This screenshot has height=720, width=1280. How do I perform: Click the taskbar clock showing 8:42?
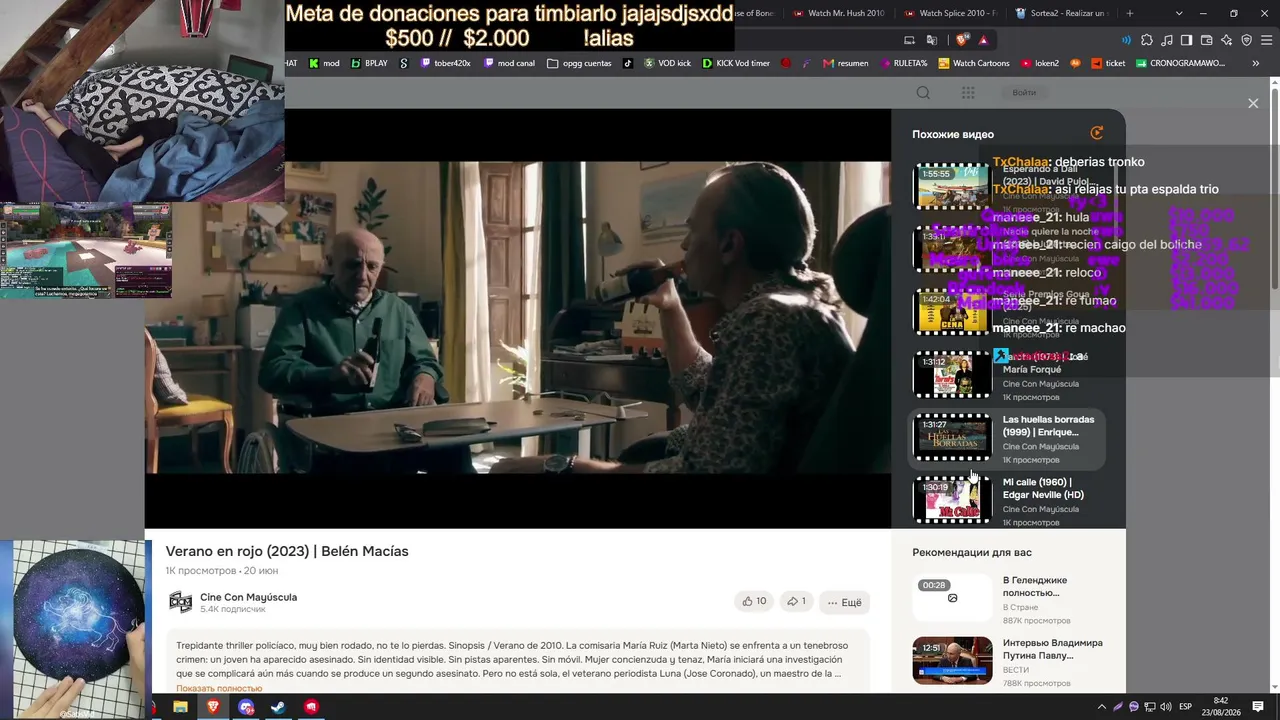pos(1221,707)
